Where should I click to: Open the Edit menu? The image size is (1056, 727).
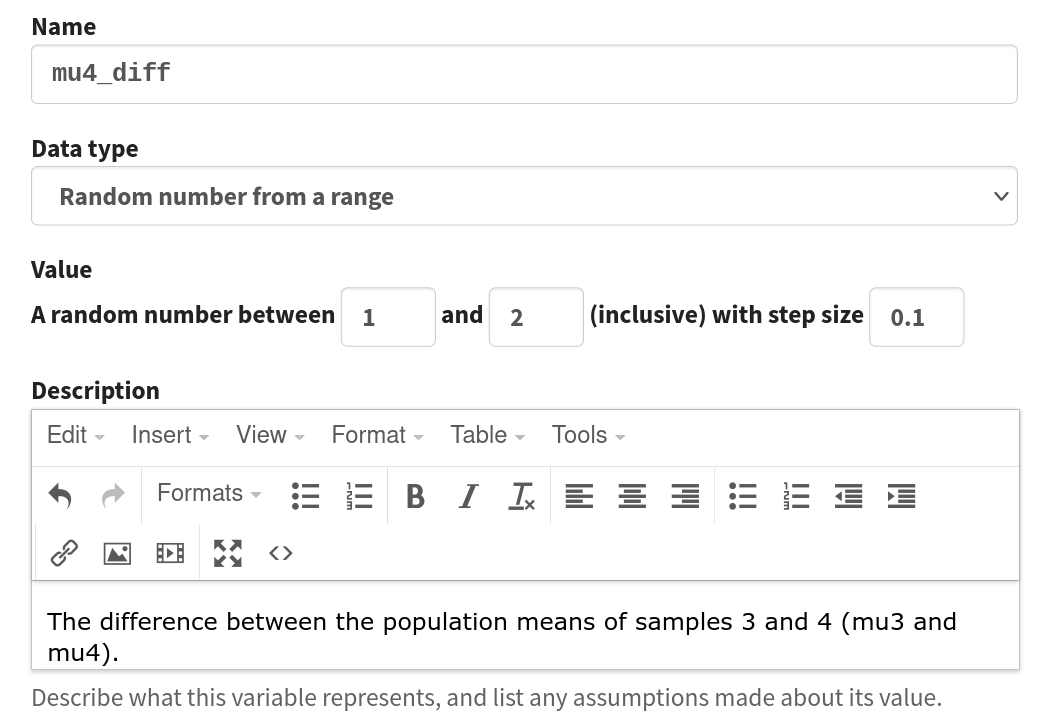[75, 435]
